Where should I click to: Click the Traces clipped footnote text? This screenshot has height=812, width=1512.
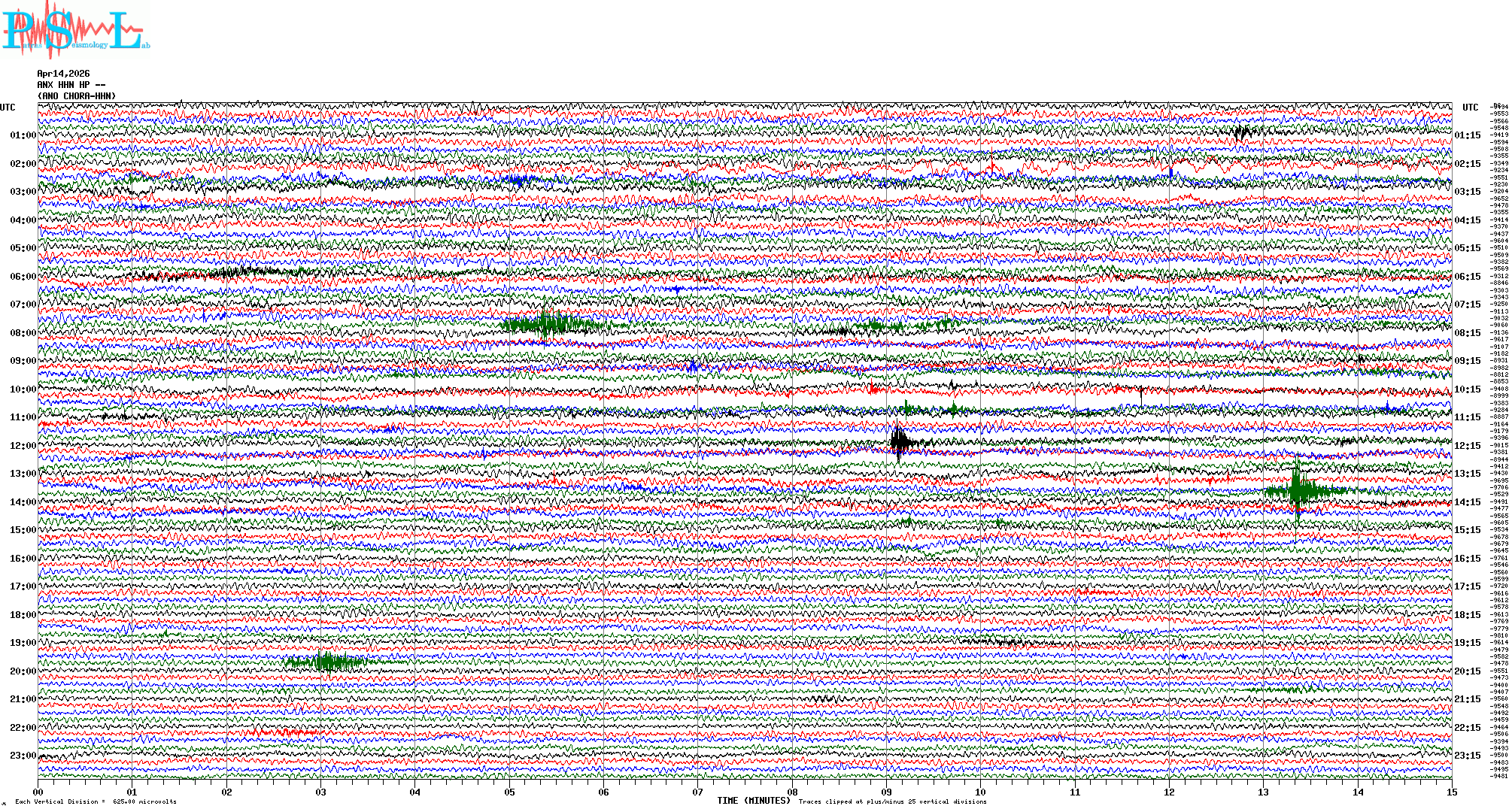tap(892, 801)
